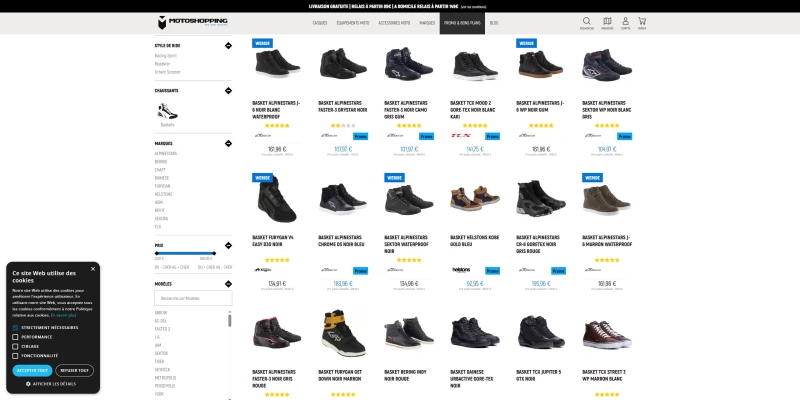The image size is (800, 400).
Task: Click the star rating of TCX Mood 2 Gore-Tex
Action: [x=475, y=126]
